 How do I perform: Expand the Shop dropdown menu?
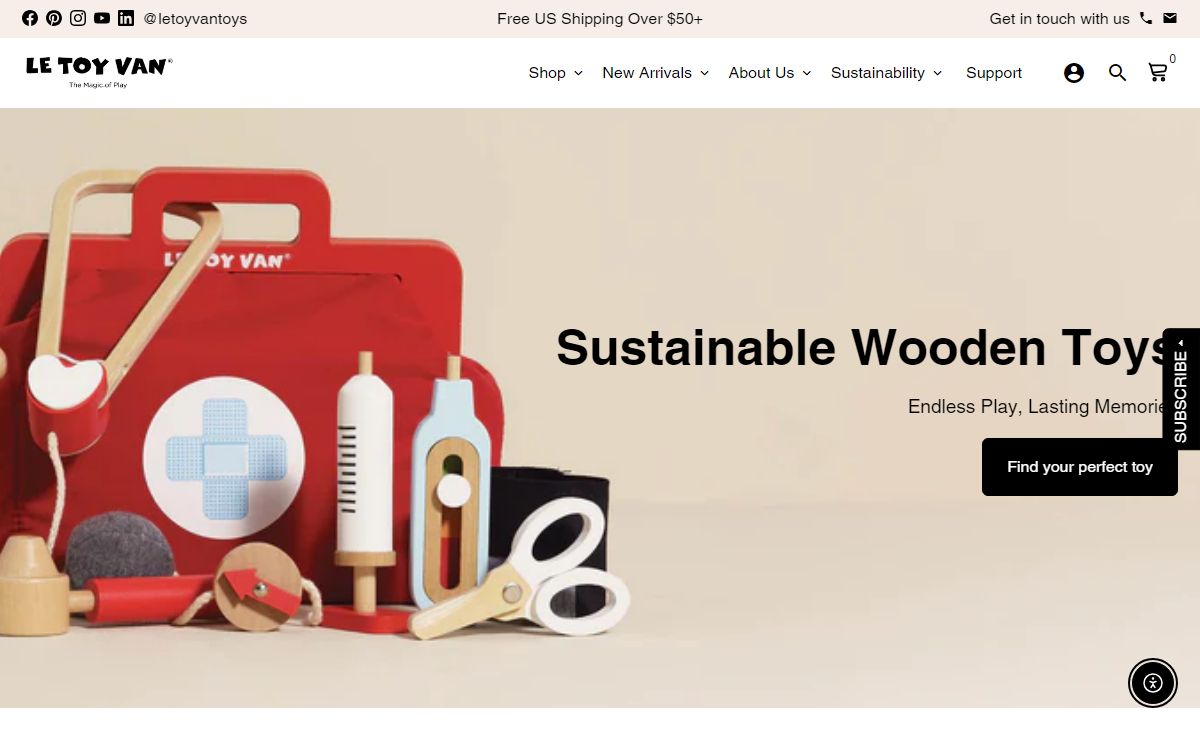[x=555, y=72]
